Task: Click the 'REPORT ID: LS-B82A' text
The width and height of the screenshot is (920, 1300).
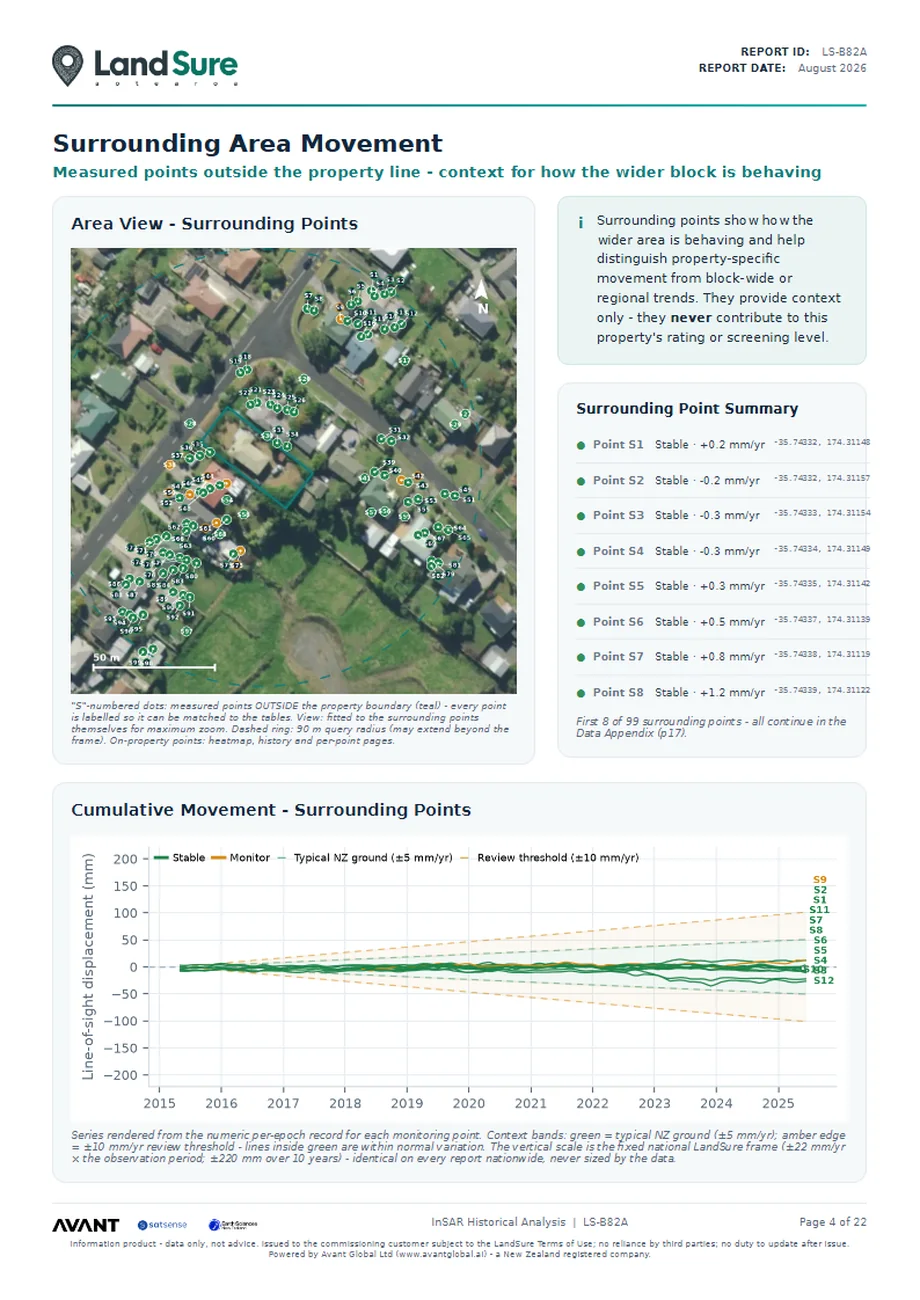Action: [x=803, y=51]
